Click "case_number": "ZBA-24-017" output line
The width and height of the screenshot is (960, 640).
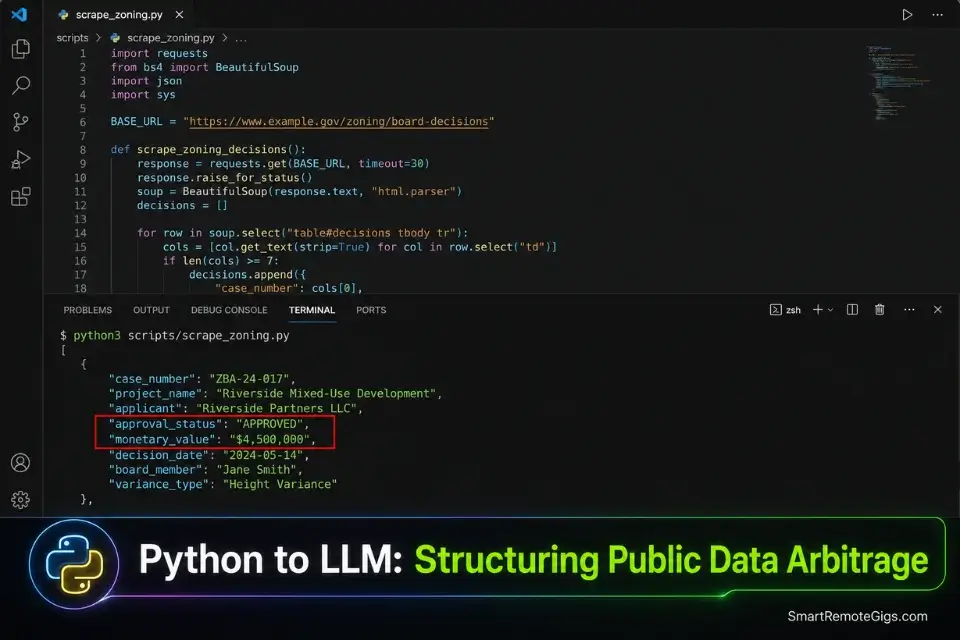click(x=202, y=379)
